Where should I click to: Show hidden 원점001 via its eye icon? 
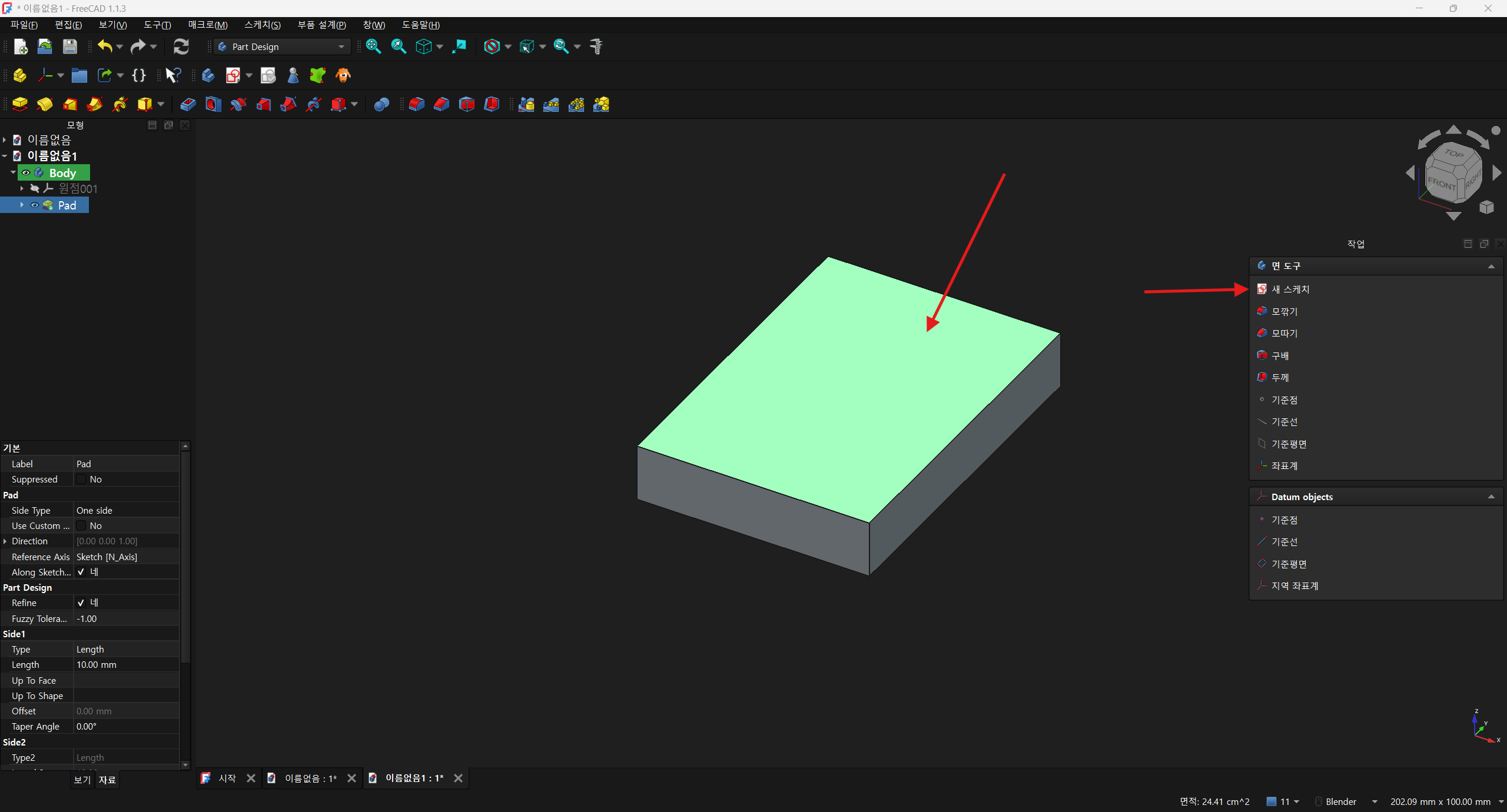(35, 188)
